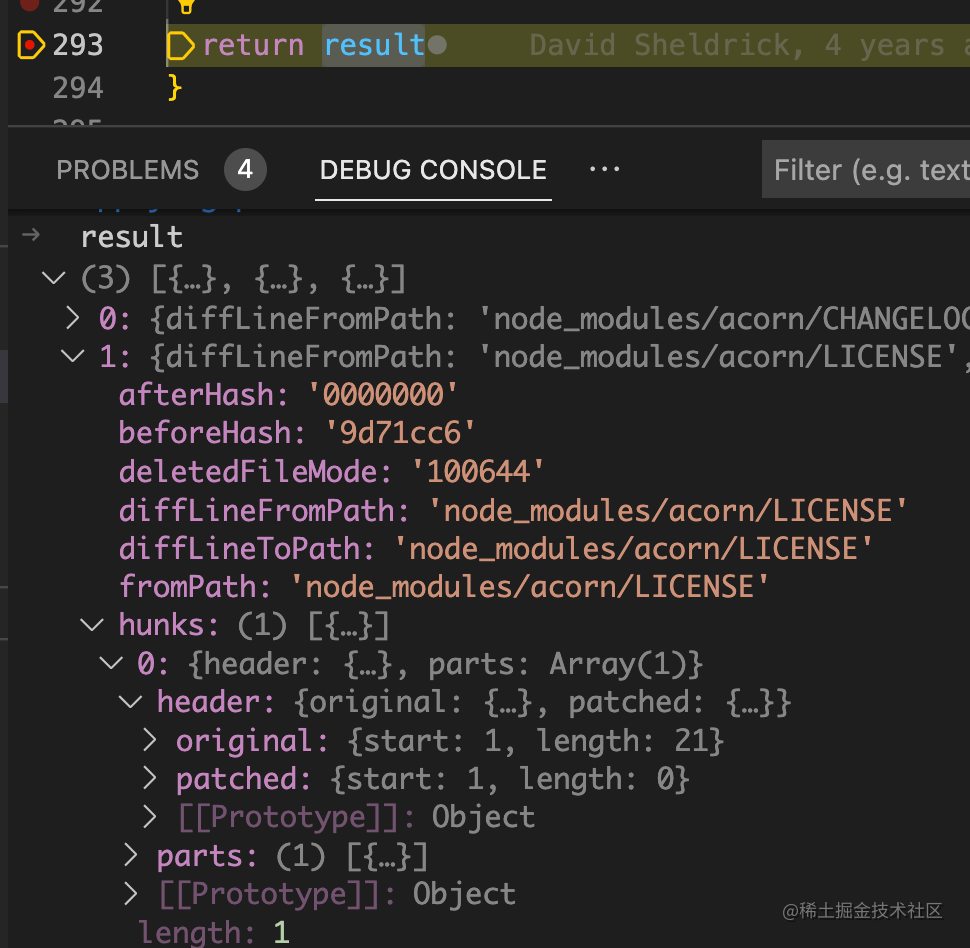This screenshot has height=948, width=970.
Task: Click the closing brace on line 294
Action: pos(174,87)
